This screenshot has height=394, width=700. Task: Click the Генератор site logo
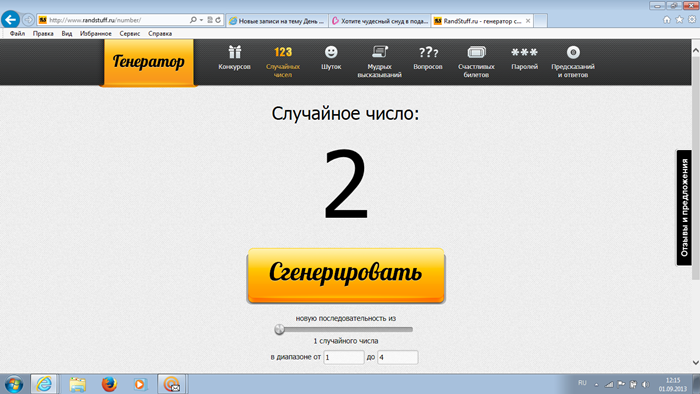[149, 62]
